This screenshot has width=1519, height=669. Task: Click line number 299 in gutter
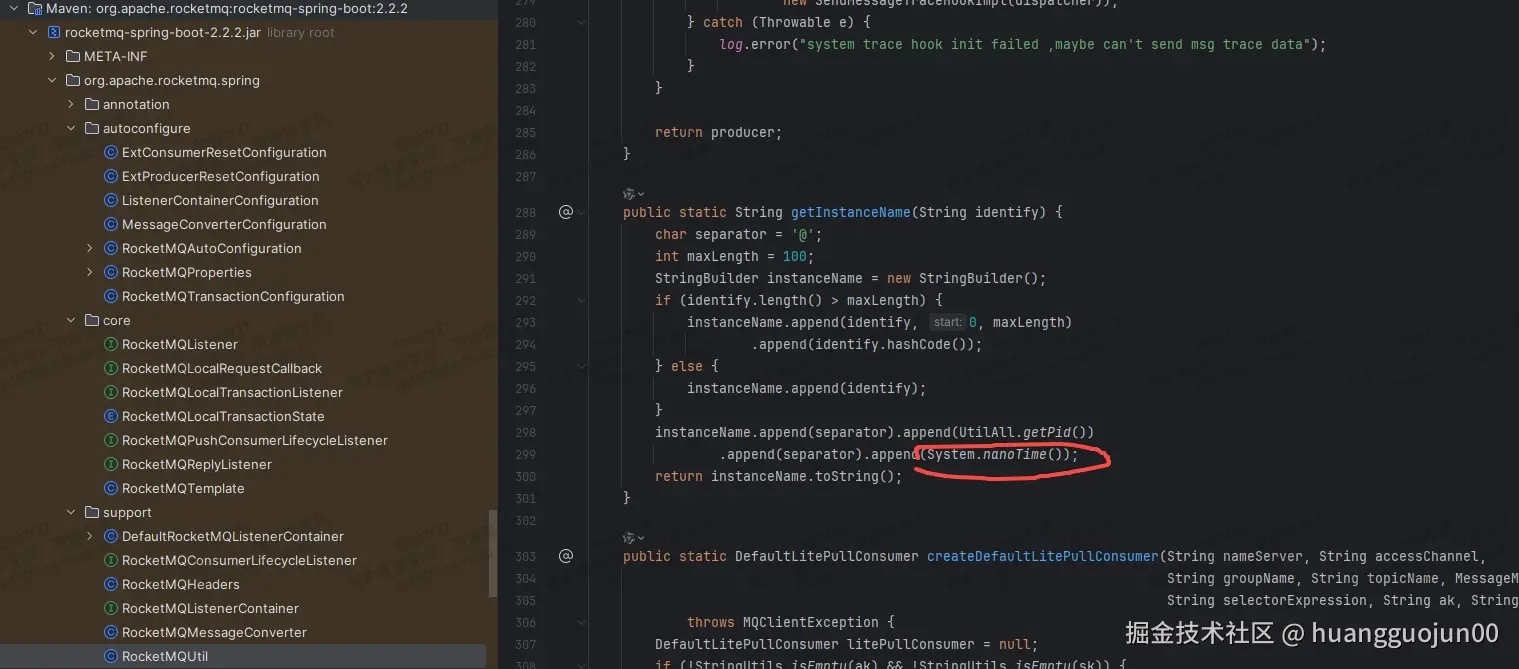point(526,454)
